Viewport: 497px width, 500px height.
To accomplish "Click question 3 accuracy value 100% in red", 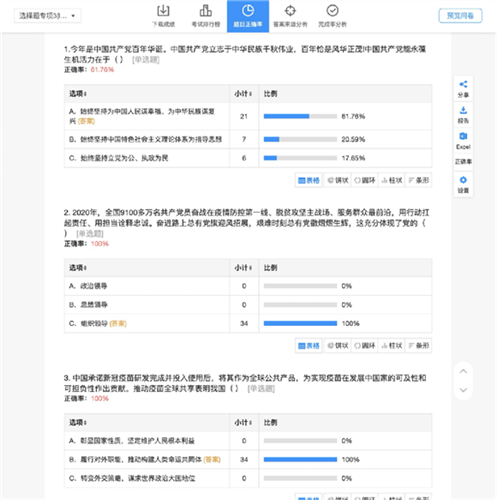I will pos(100,398).
